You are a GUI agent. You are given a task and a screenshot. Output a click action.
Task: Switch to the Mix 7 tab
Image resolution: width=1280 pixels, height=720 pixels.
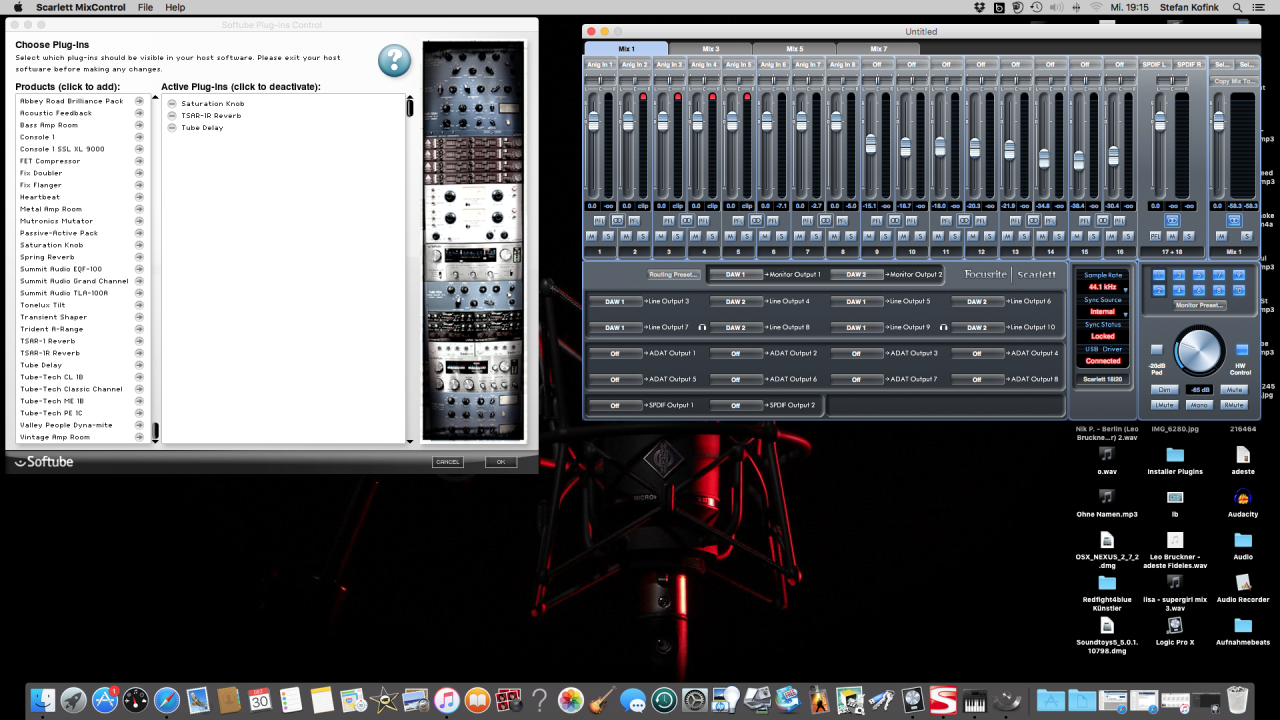(x=878, y=48)
